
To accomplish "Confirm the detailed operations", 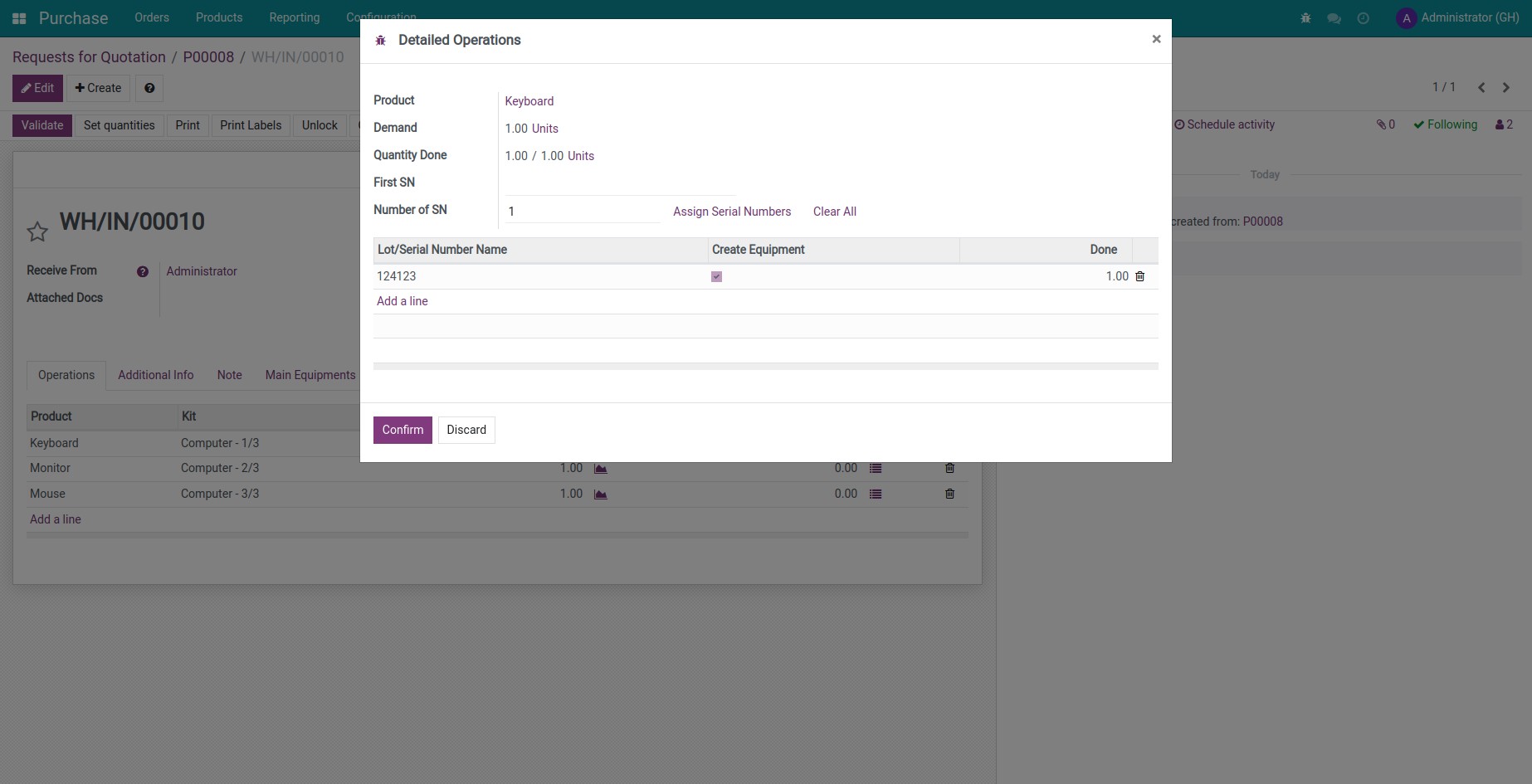I will [403, 430].
